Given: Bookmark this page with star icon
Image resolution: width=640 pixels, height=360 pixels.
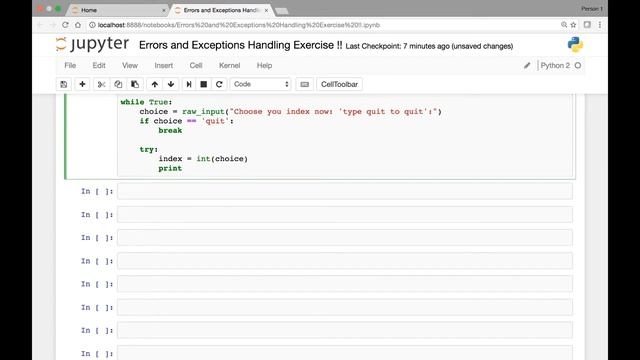Looking at the screenshot, I should 573,25.
